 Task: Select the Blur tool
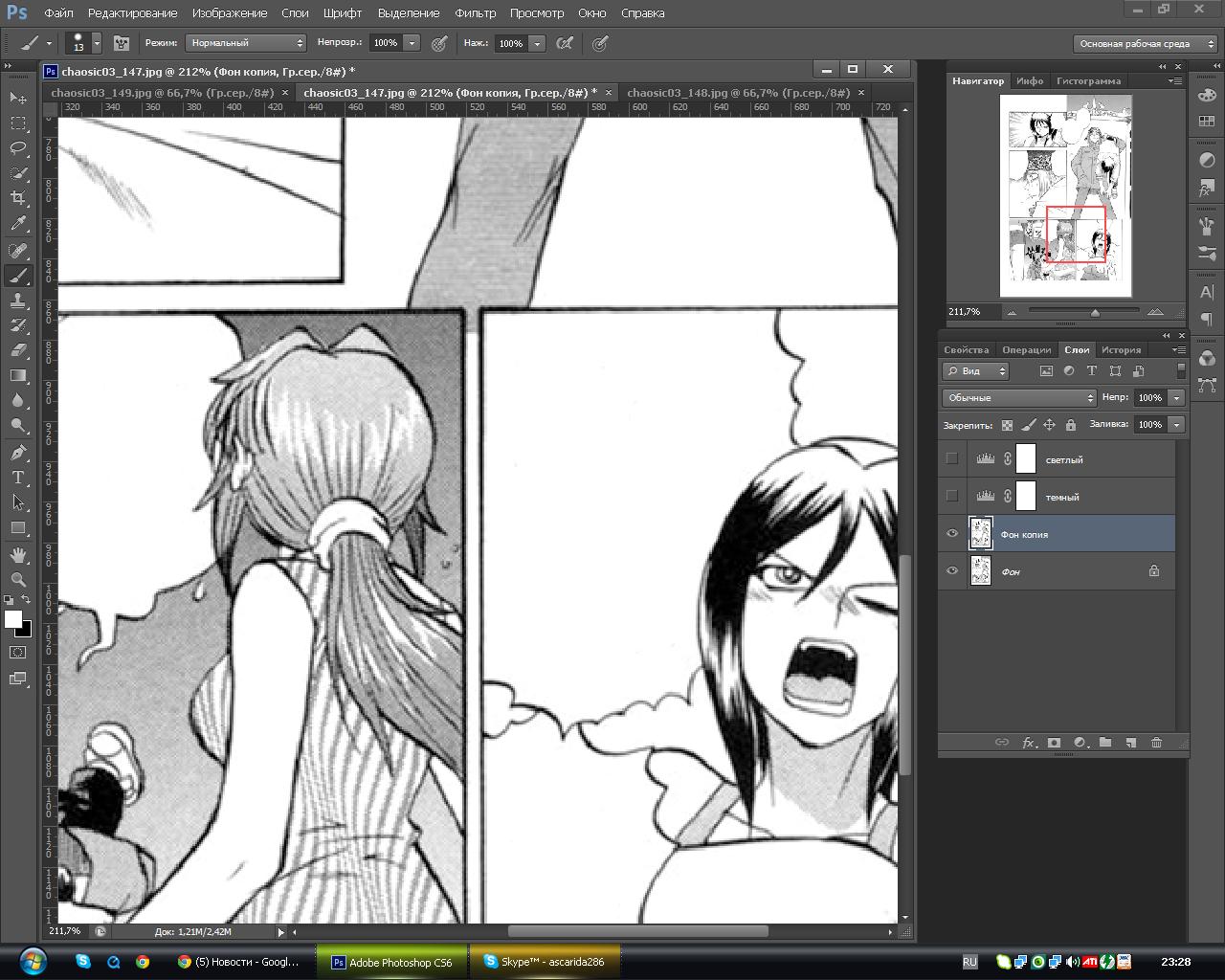18,400
